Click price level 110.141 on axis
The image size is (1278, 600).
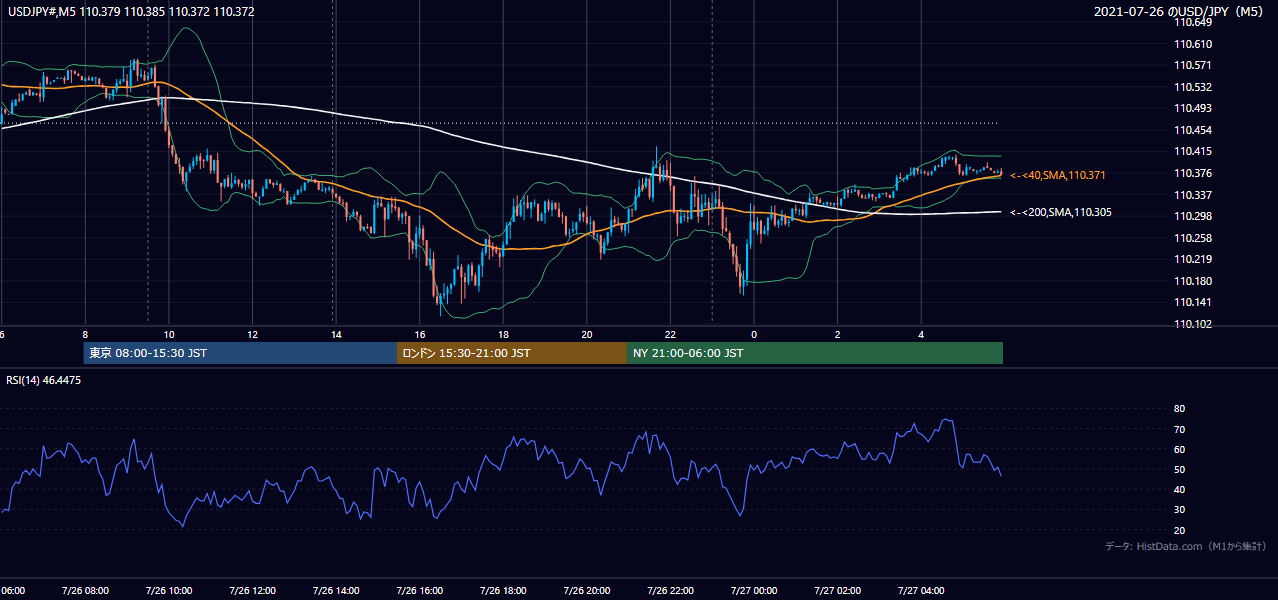[1193, 302]
